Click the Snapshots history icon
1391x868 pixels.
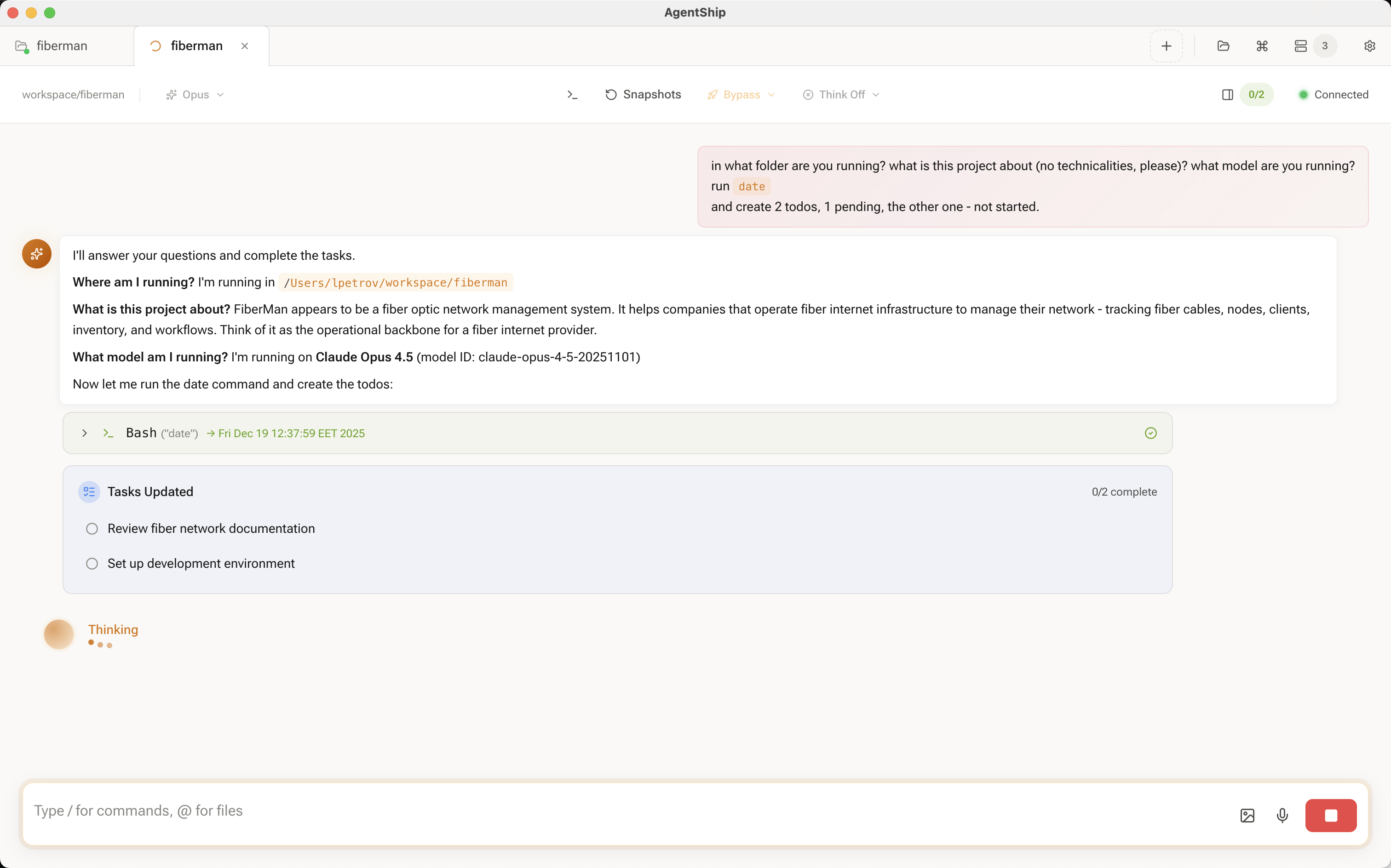pyautogui.click(x=612, y=94)
